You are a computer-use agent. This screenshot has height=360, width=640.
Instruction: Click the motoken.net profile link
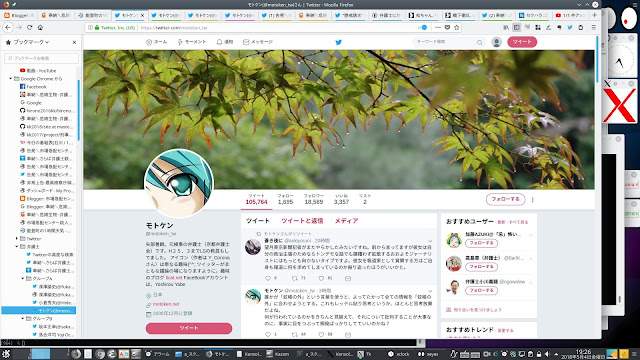[x=166, y=304]
